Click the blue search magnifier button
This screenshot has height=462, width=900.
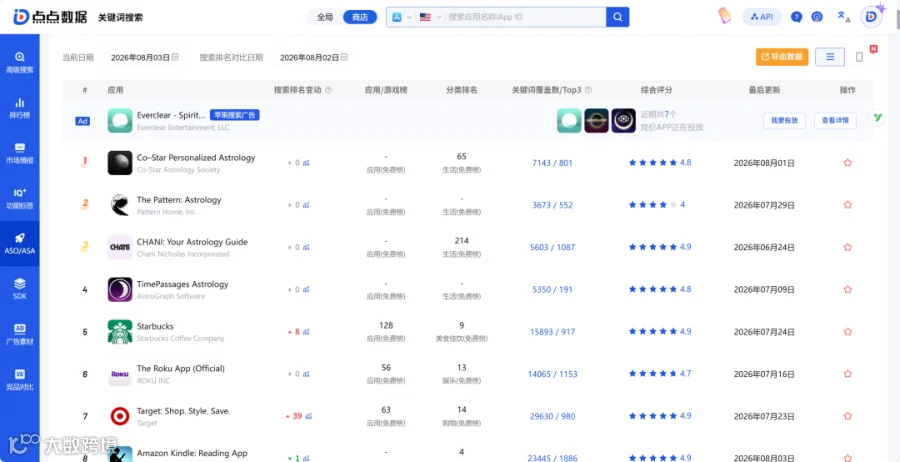click(x=618, y=17)
